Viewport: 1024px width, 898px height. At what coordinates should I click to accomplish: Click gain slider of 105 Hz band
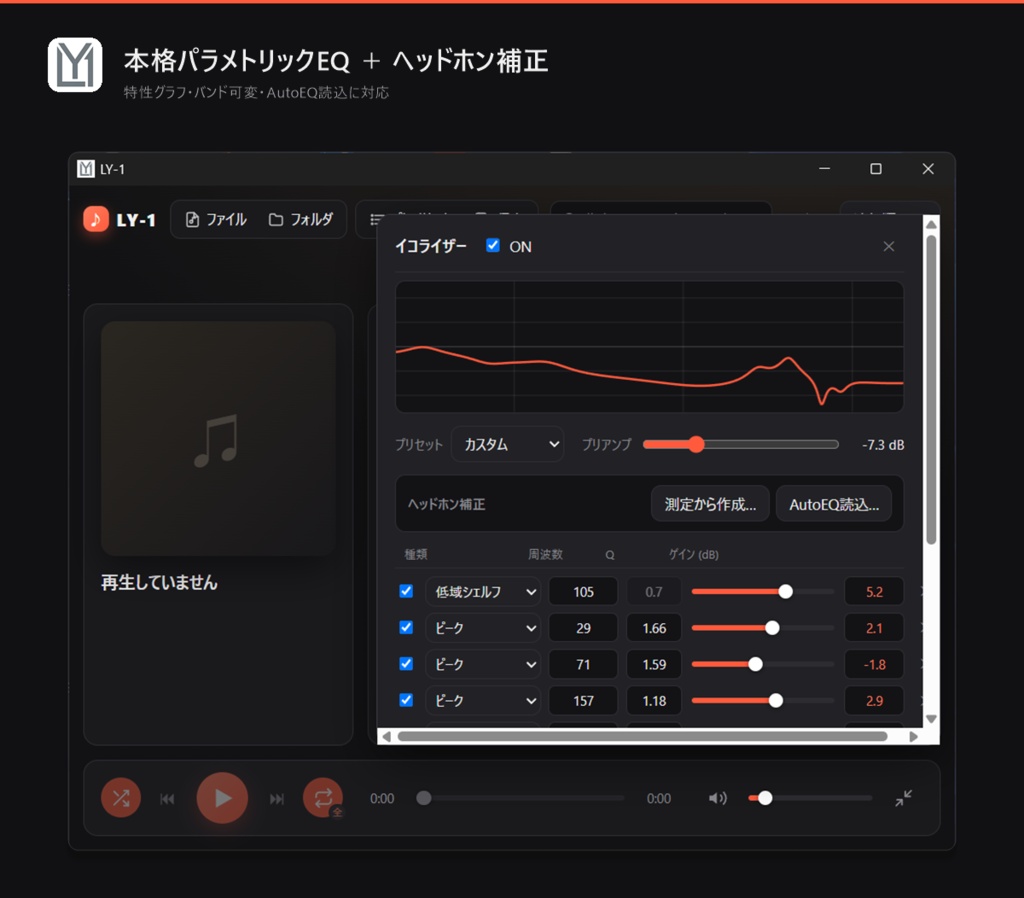click(x=763, y=591)
